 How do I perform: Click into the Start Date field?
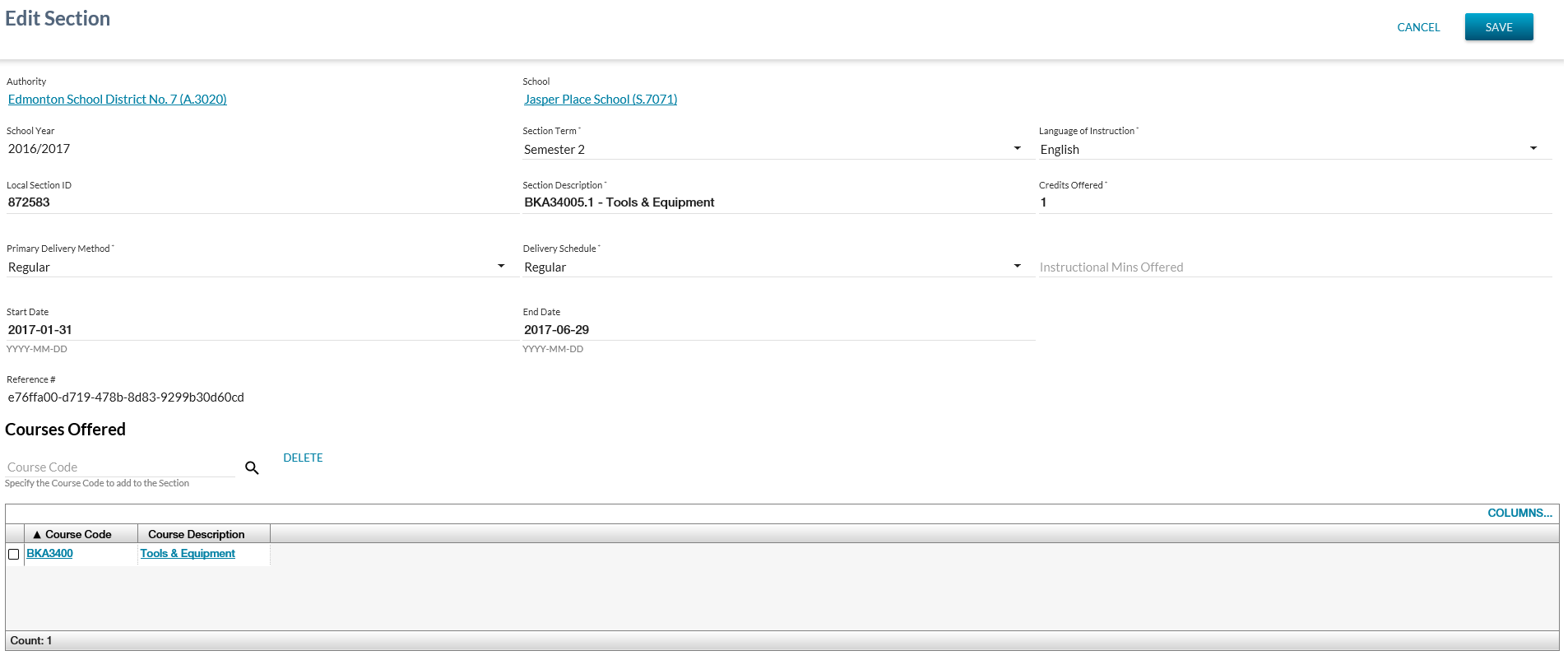point(260,330)
